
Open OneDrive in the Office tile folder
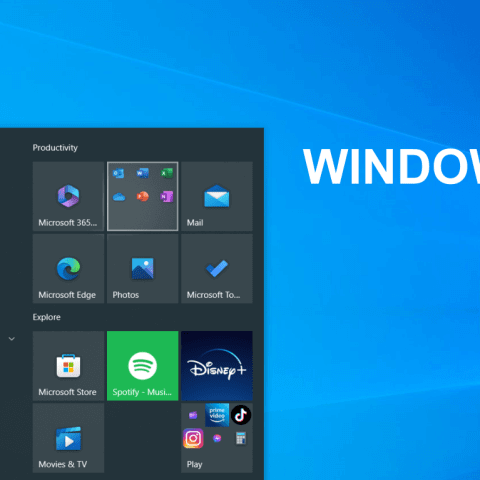point(119,197)
